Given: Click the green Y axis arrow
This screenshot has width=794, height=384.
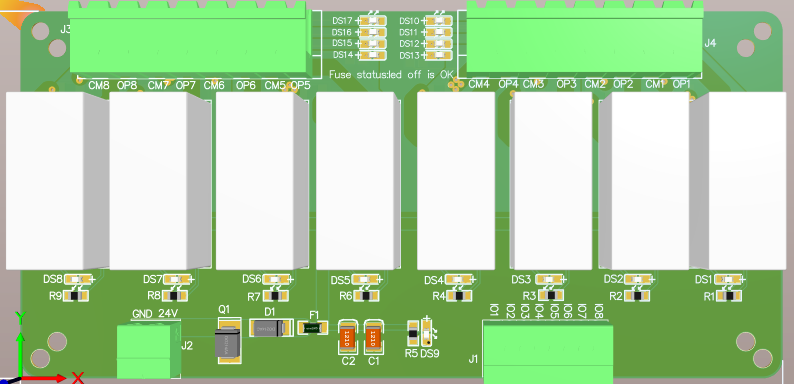Looking at the screenshot, I should (x=20, y=344).
